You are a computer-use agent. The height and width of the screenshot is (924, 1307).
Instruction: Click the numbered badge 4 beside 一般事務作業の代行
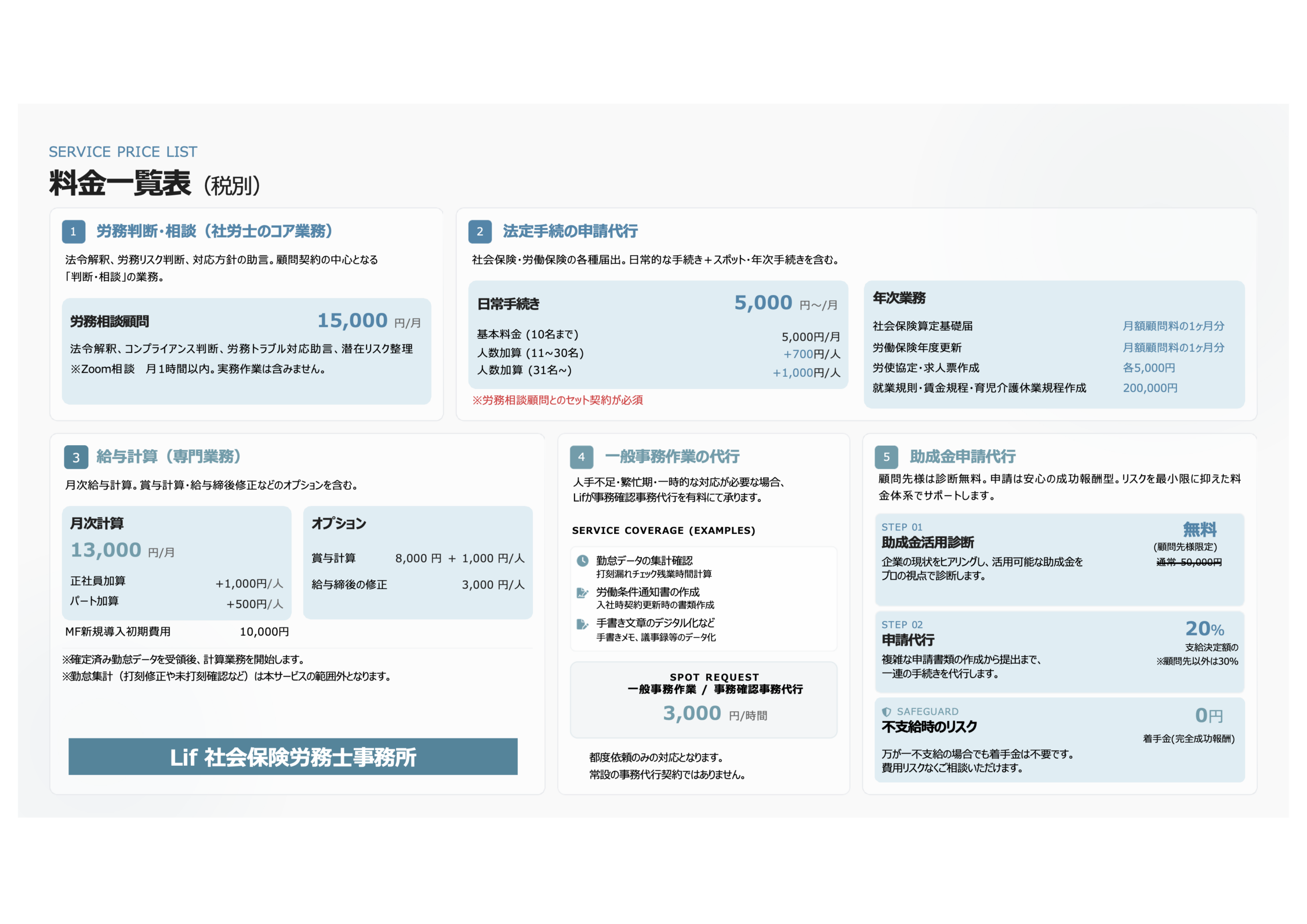click(581, 456)
